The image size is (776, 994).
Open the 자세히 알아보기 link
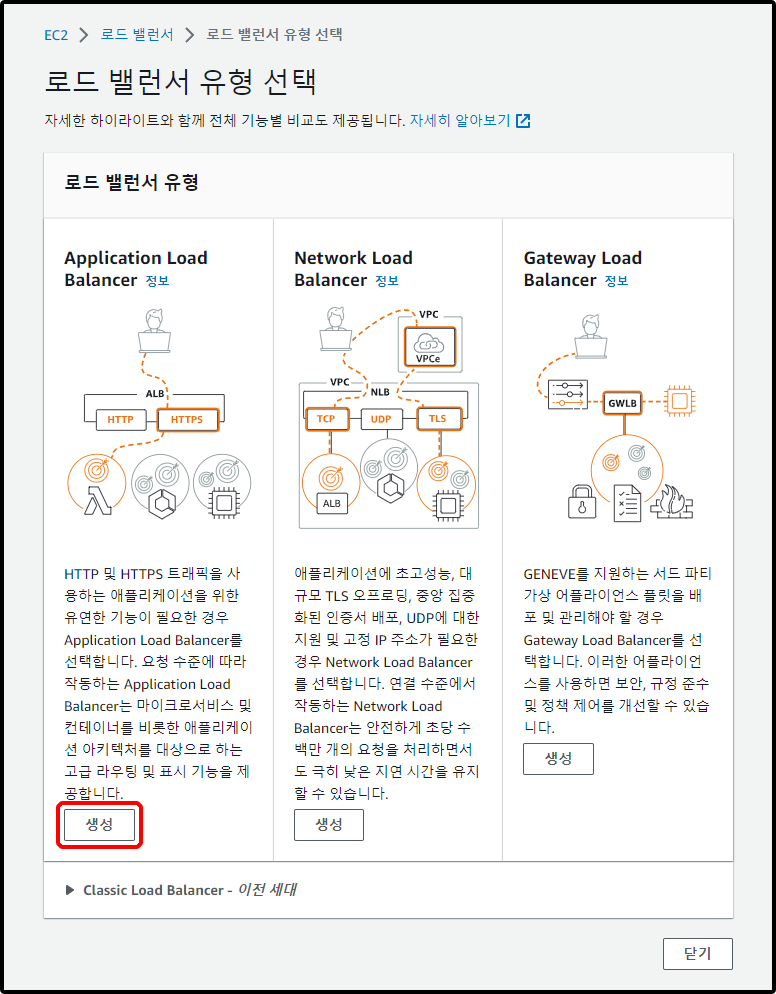tap(460, 120)
